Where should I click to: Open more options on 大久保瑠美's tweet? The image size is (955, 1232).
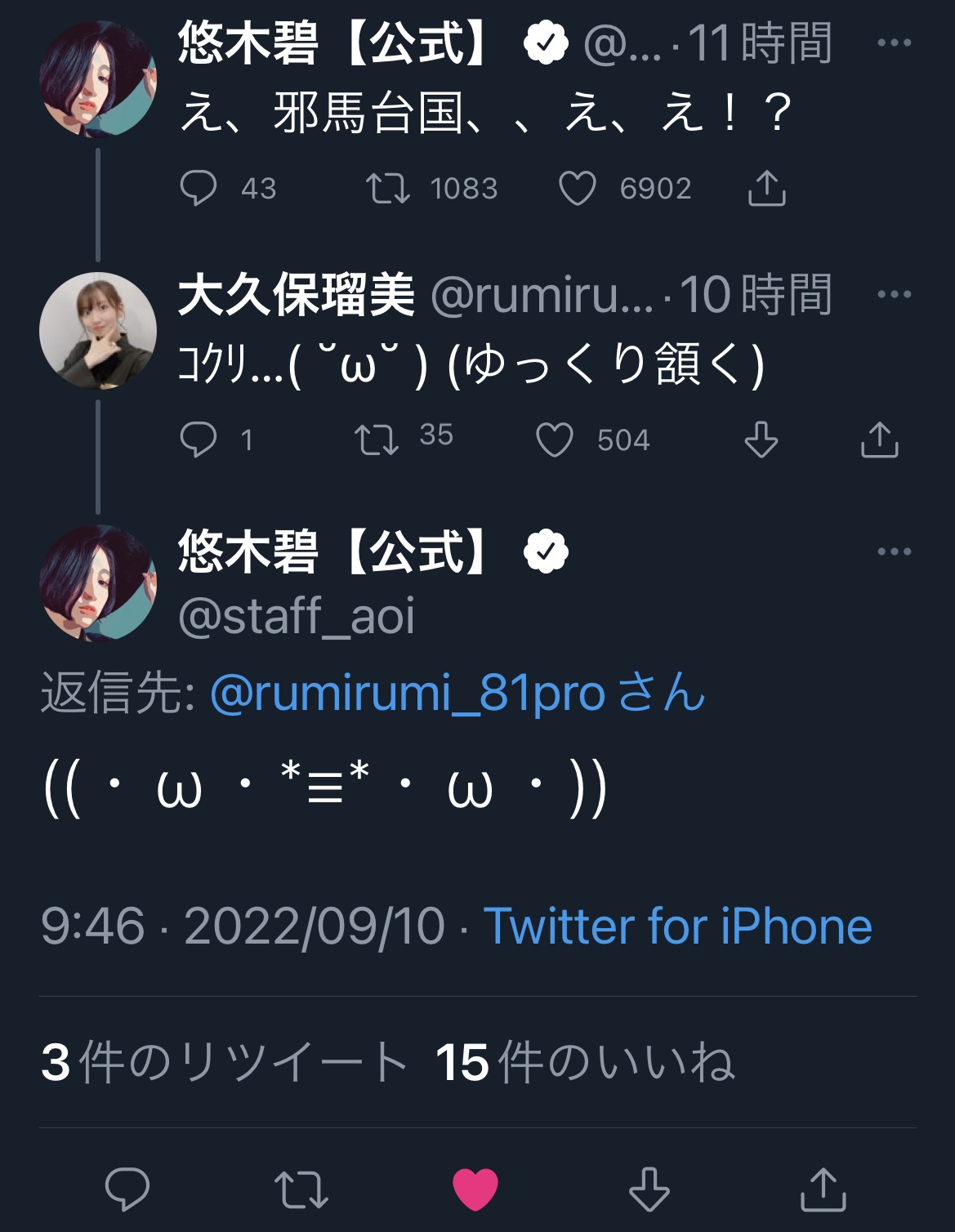[x=894, y=294]
